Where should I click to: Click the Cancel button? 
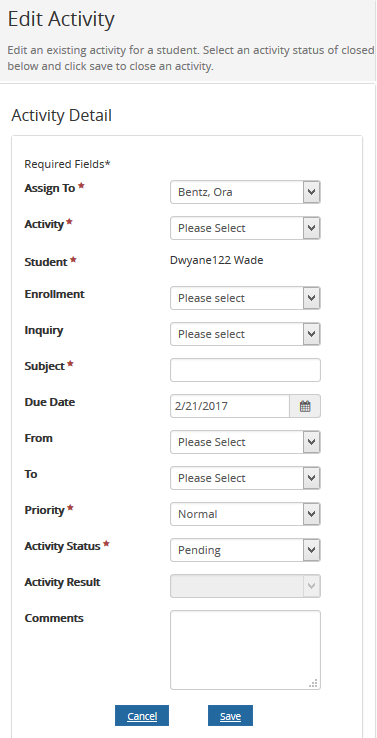[x=142, y=716]
